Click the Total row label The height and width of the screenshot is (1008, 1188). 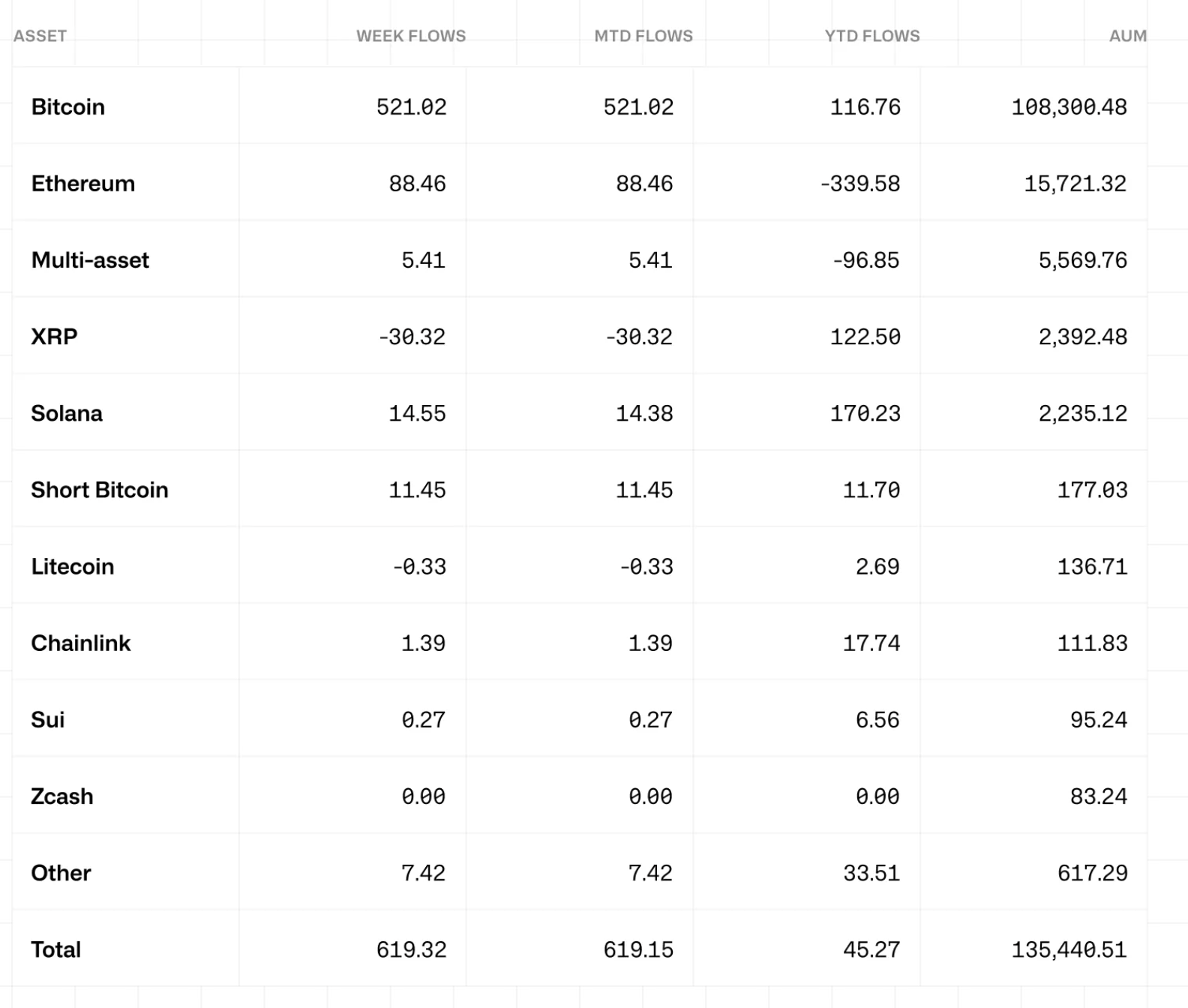click(x=56, y=949)
